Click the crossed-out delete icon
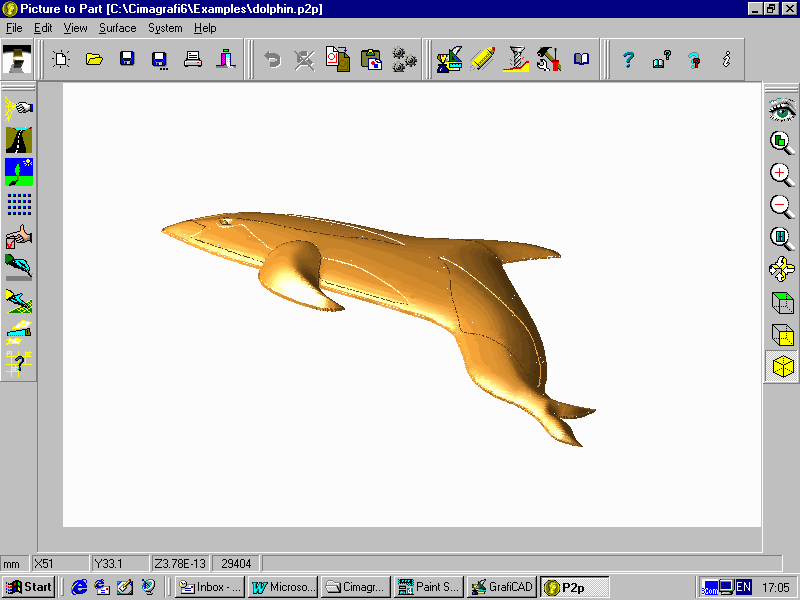 [x=305, y=60]
